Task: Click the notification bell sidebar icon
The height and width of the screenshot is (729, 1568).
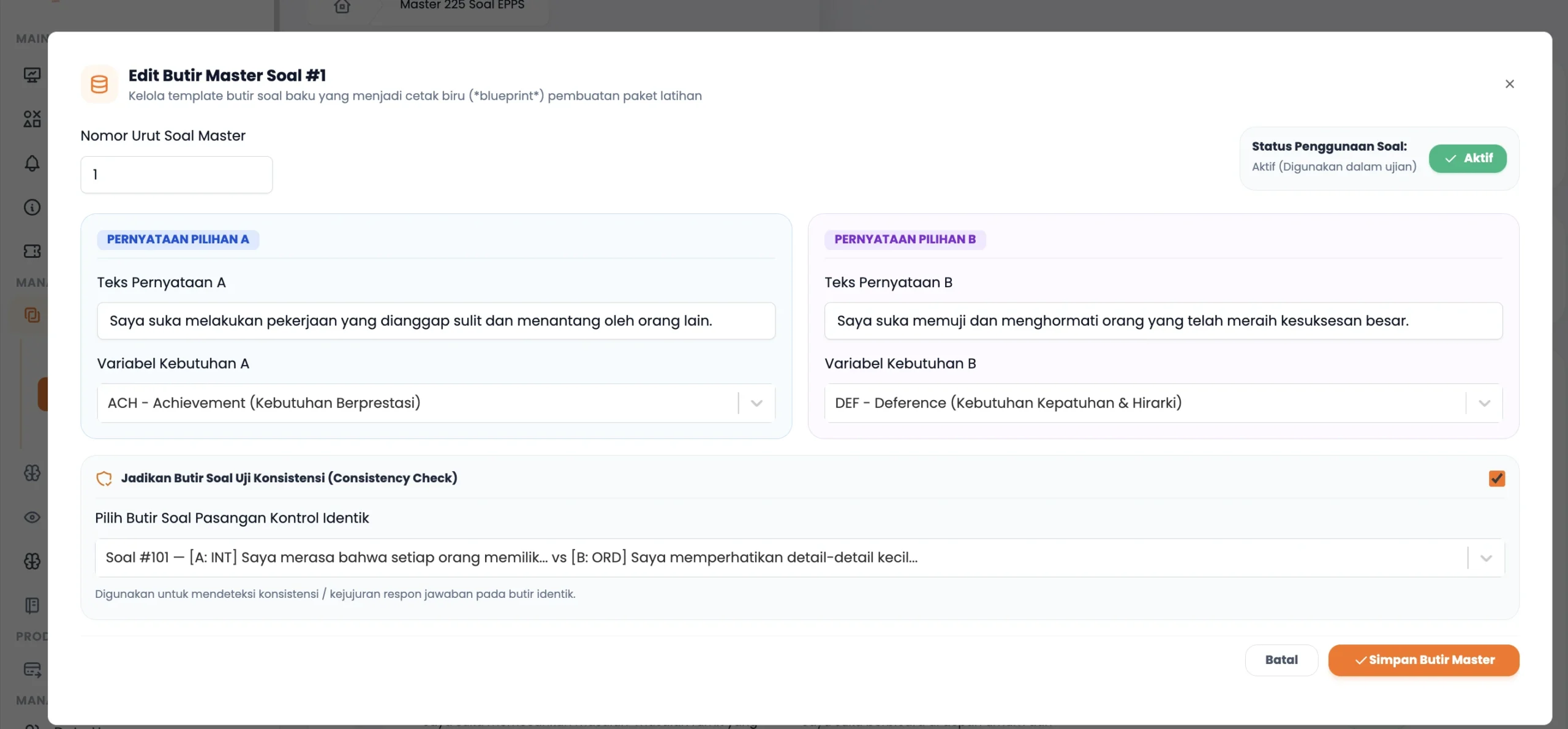Action: [x=32, y=163]
